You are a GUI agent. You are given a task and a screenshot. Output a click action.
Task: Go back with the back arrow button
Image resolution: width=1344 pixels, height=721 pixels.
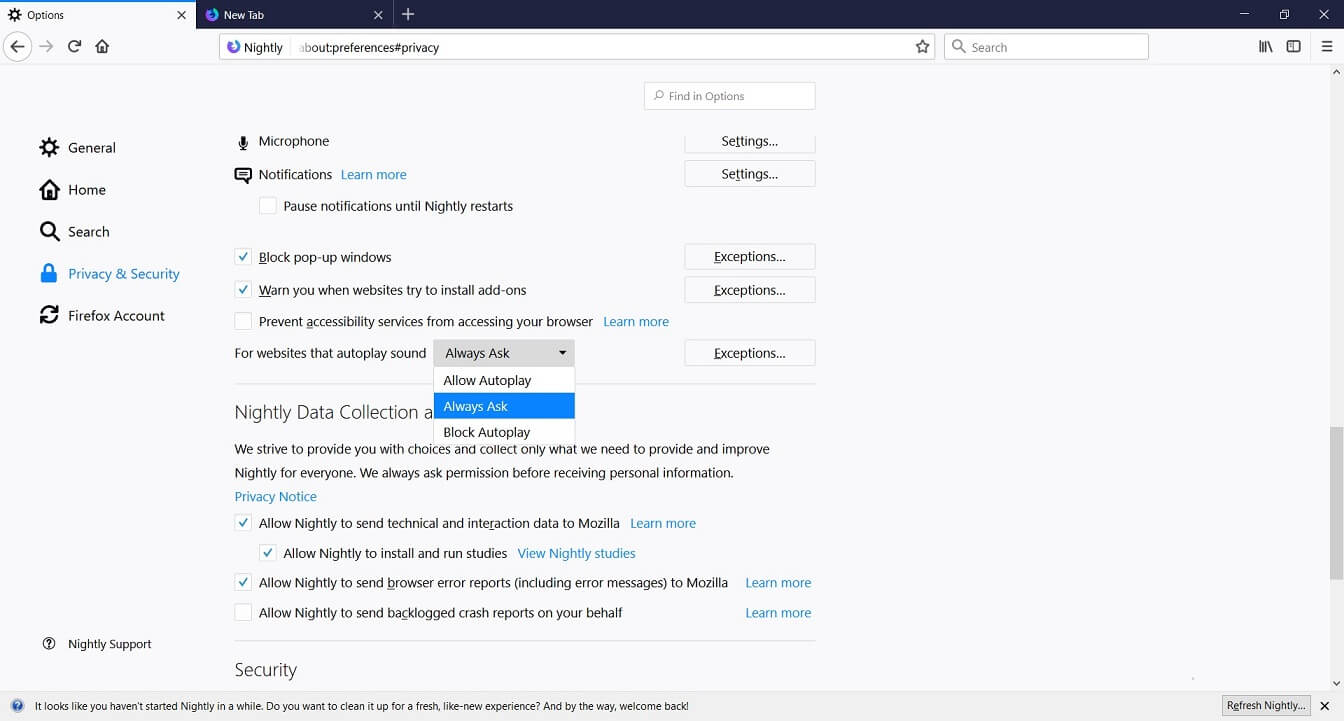coord(17,47)
